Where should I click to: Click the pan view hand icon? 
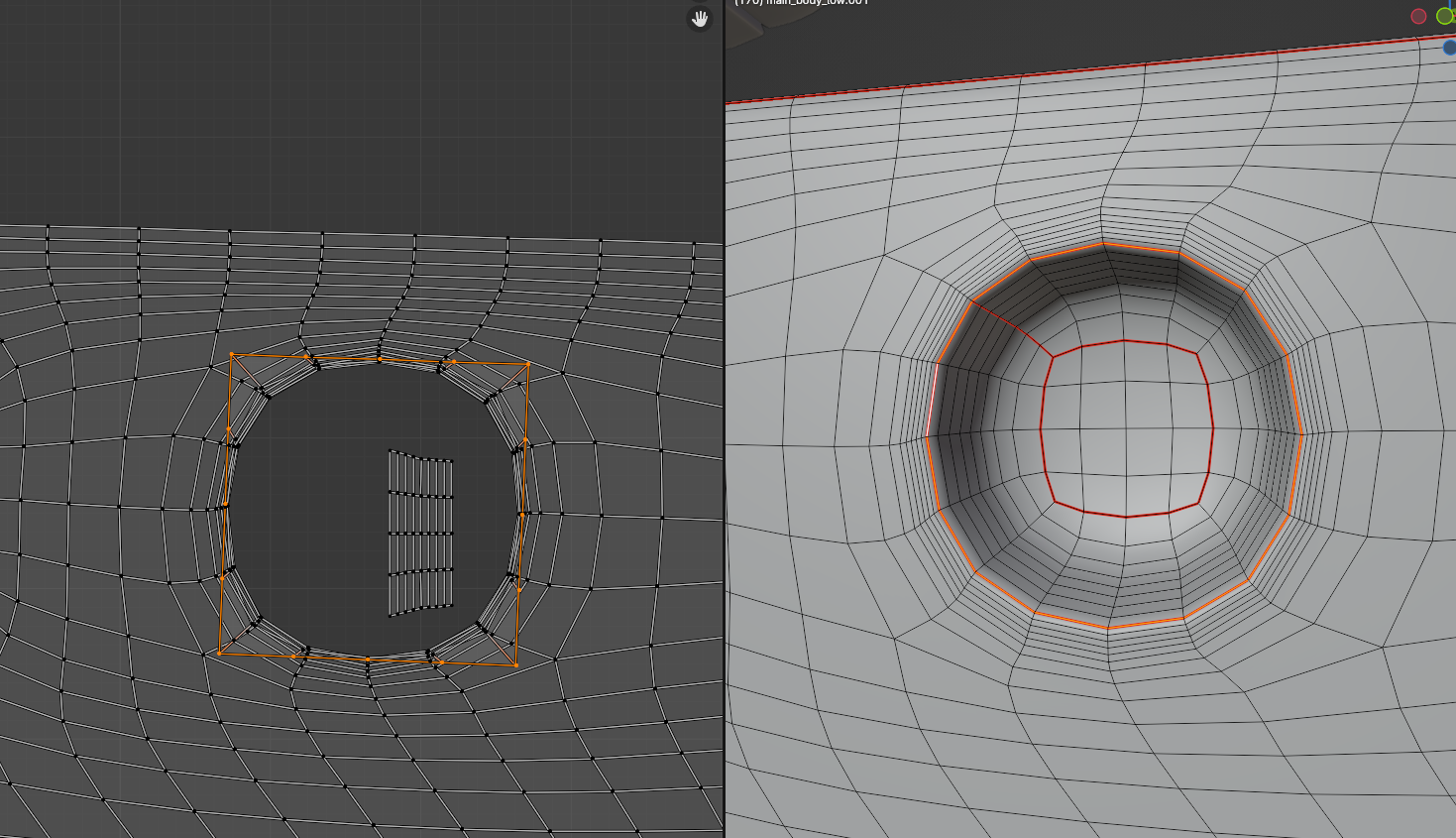click(700, 19)
